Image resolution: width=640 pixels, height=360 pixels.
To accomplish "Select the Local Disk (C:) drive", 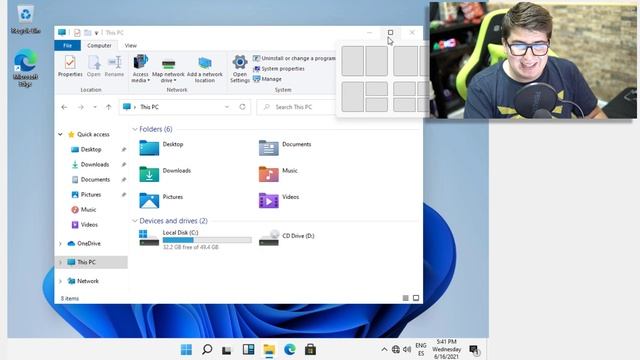I will point(195,239).
